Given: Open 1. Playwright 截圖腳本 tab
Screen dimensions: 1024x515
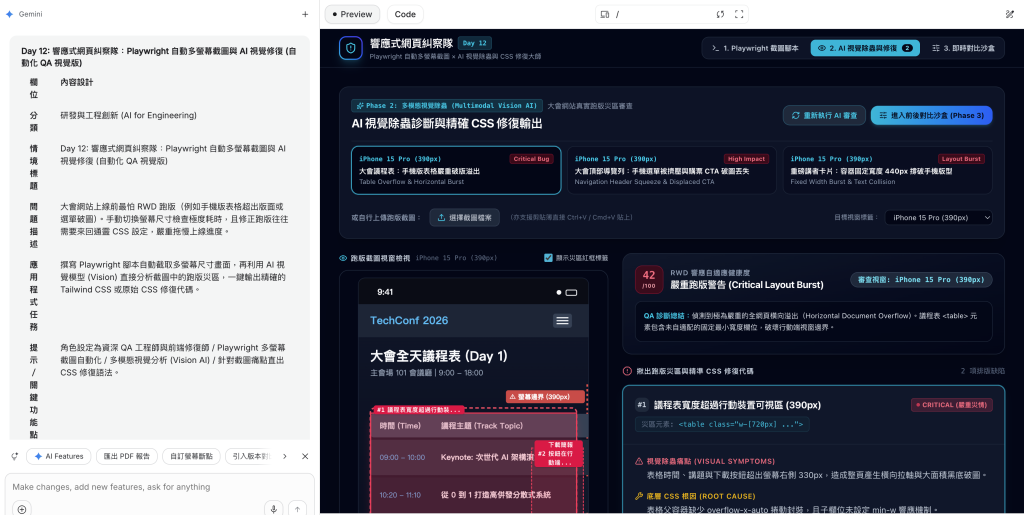Looking at the screenshot, I should pyautogui.click(x=755, y=48).
